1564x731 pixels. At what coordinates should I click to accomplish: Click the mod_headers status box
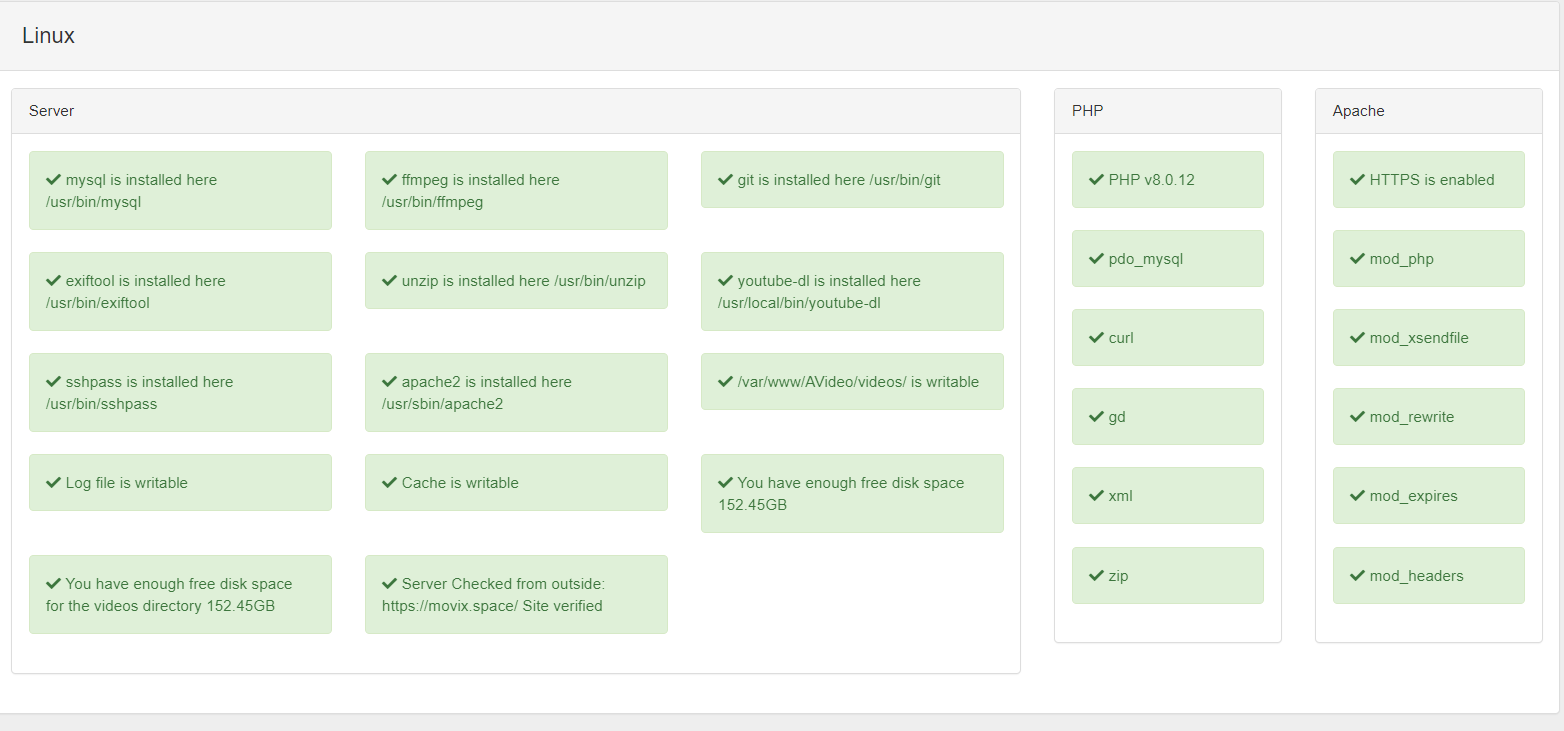click(1428, 575)
